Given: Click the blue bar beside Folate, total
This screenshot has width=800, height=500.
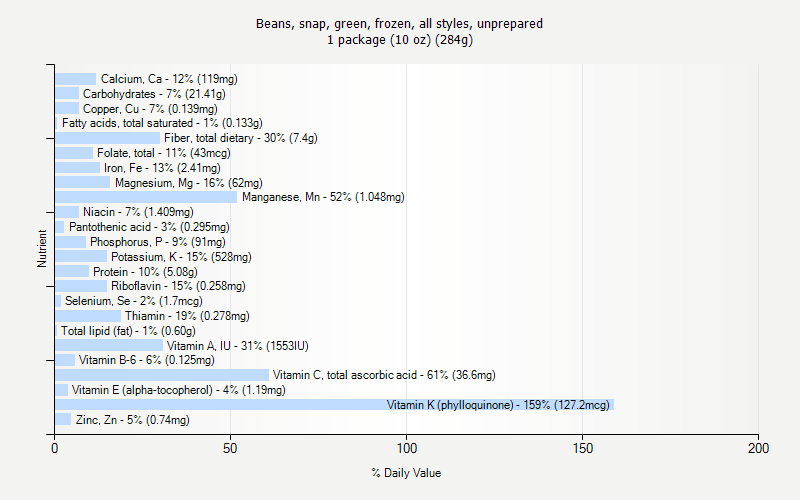Looking at the screenshot, I should coord(74,153).
